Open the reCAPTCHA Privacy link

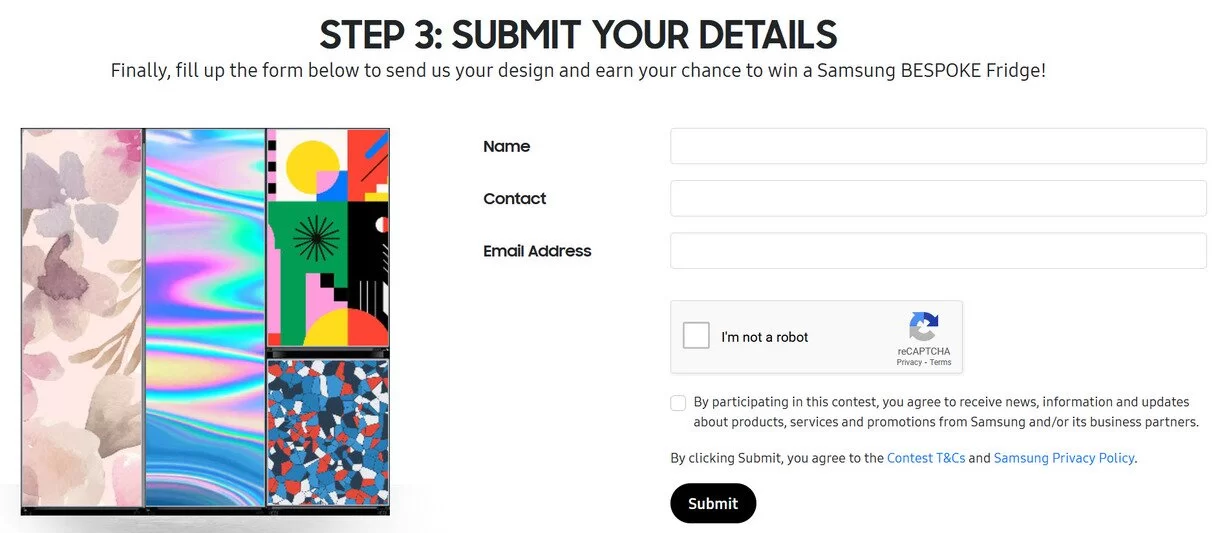[909, 362]
